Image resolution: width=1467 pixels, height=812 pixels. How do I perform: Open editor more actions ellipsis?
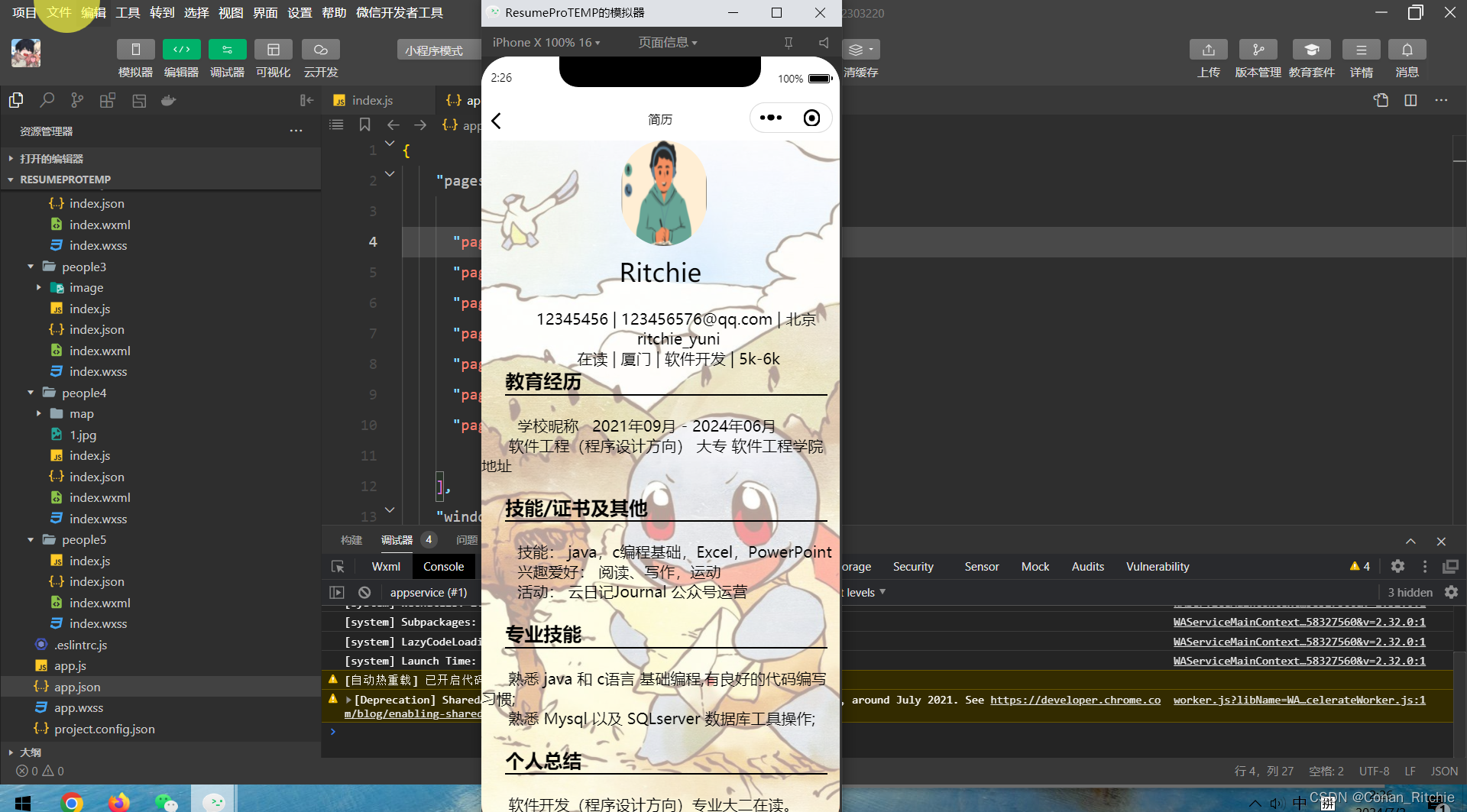click(x=1441, y=100)
